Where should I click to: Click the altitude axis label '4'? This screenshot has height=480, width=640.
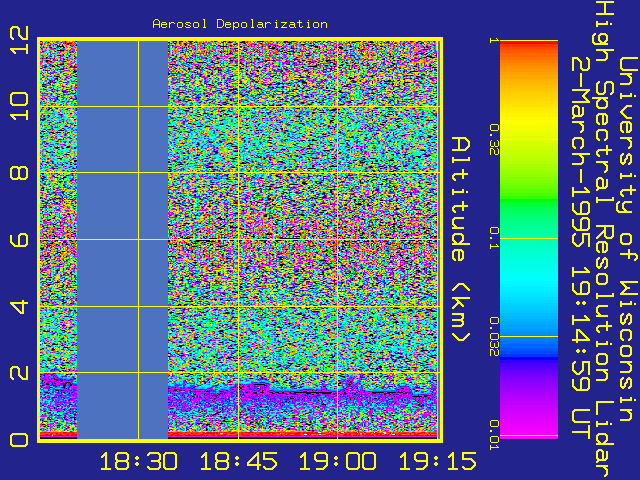click(20, 306)
